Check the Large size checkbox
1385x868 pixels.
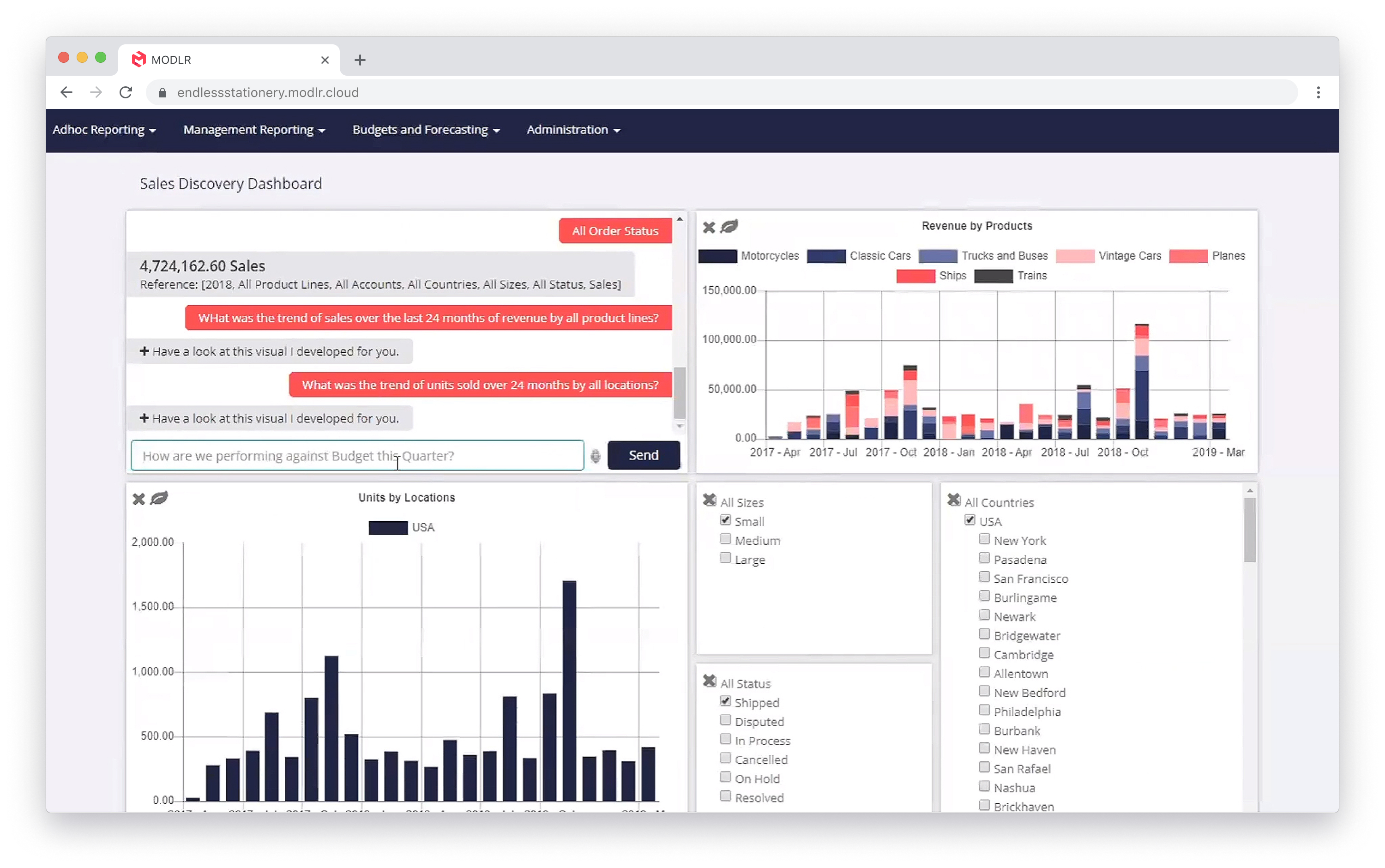click(x=725, y=558)
